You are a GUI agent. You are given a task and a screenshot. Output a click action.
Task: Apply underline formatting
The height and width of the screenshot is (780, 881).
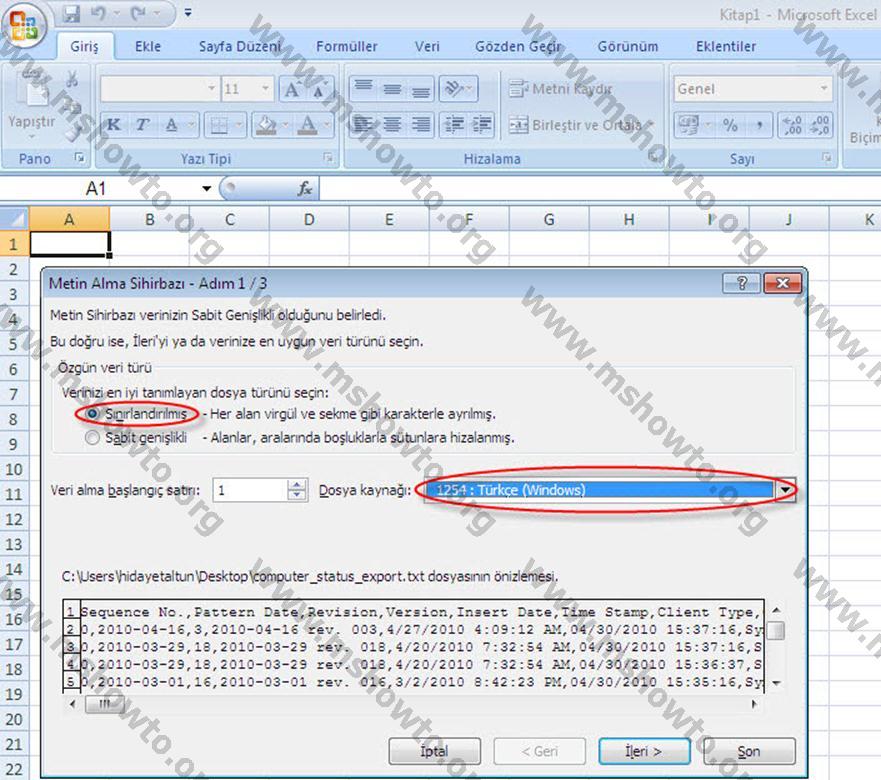[172, 125]
